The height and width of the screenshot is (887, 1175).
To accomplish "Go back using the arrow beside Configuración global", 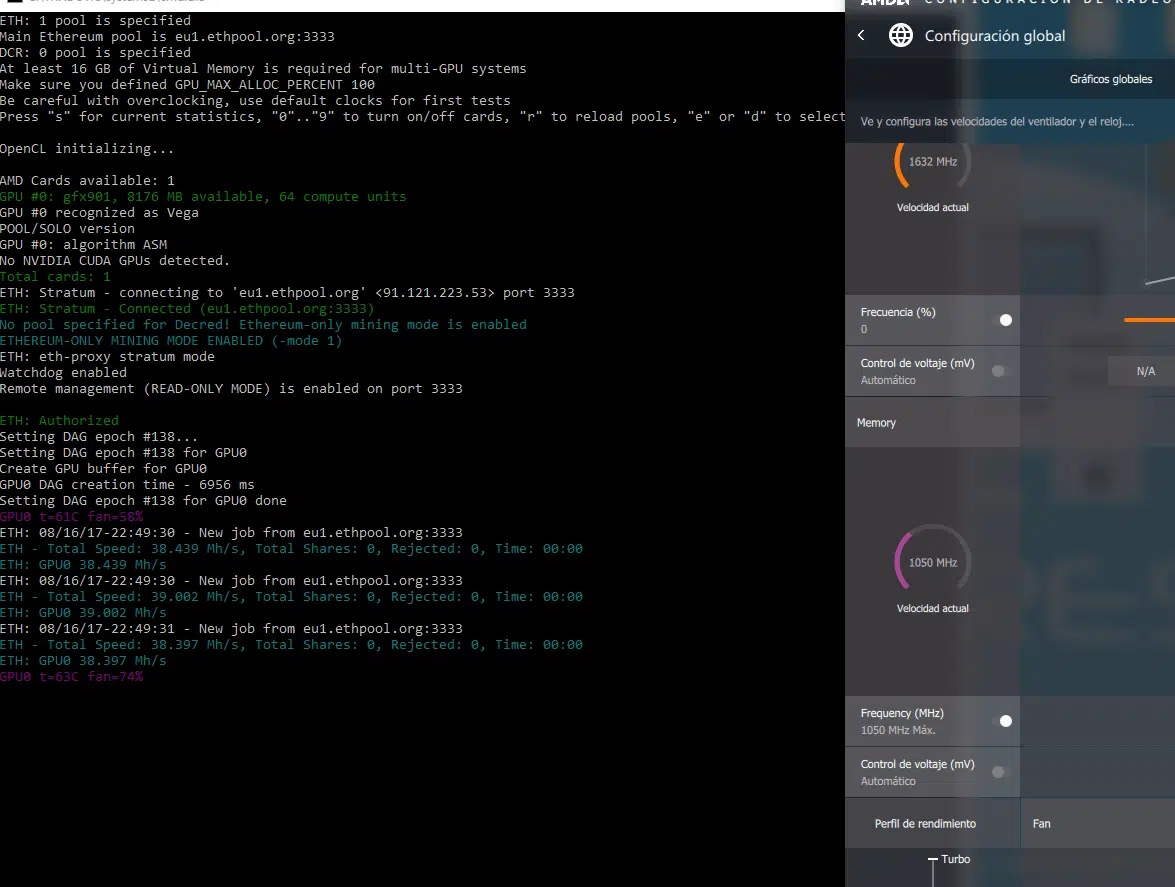I will click(861, 35).
